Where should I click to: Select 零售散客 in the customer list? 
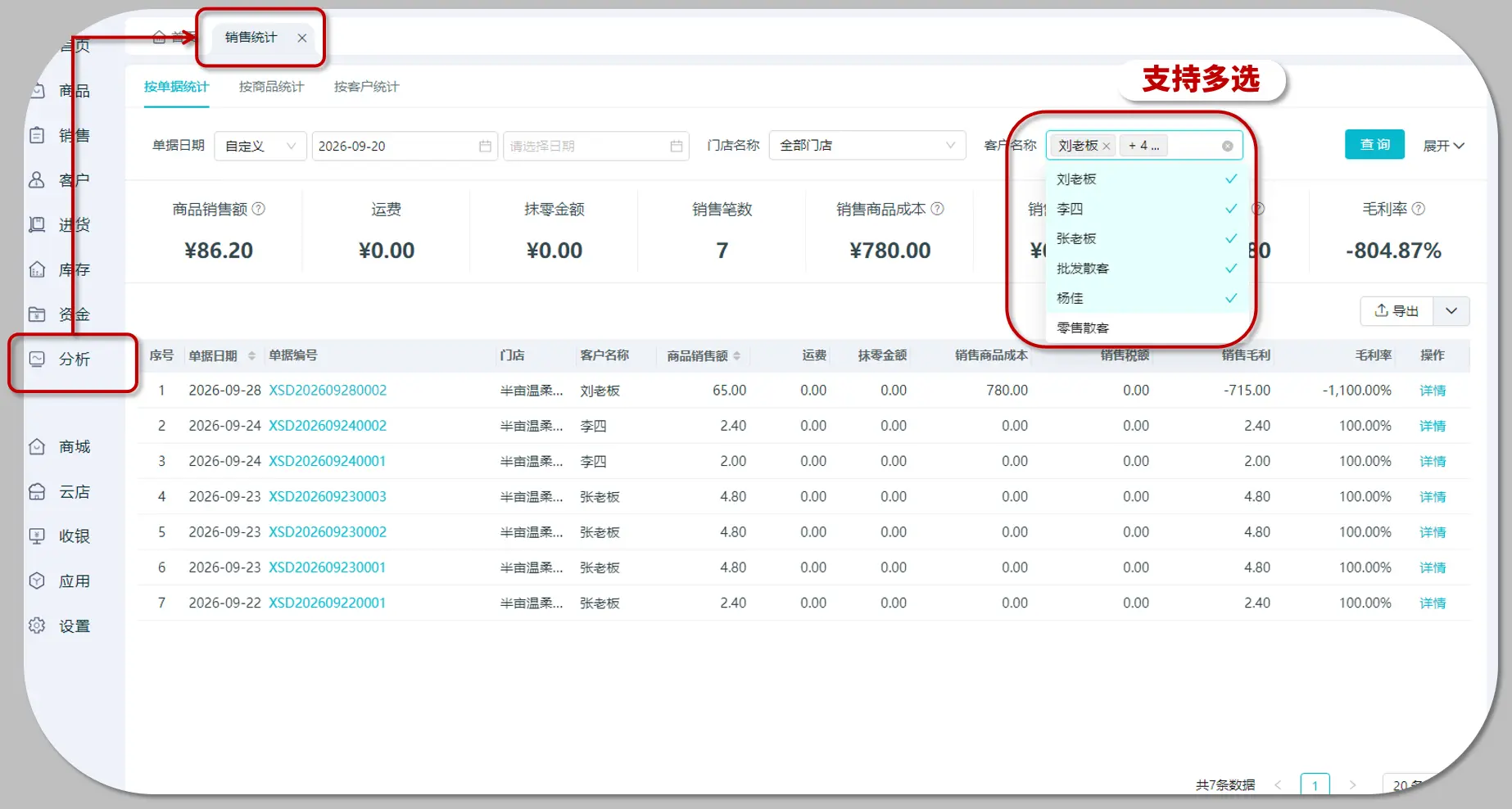[1147, 328]
